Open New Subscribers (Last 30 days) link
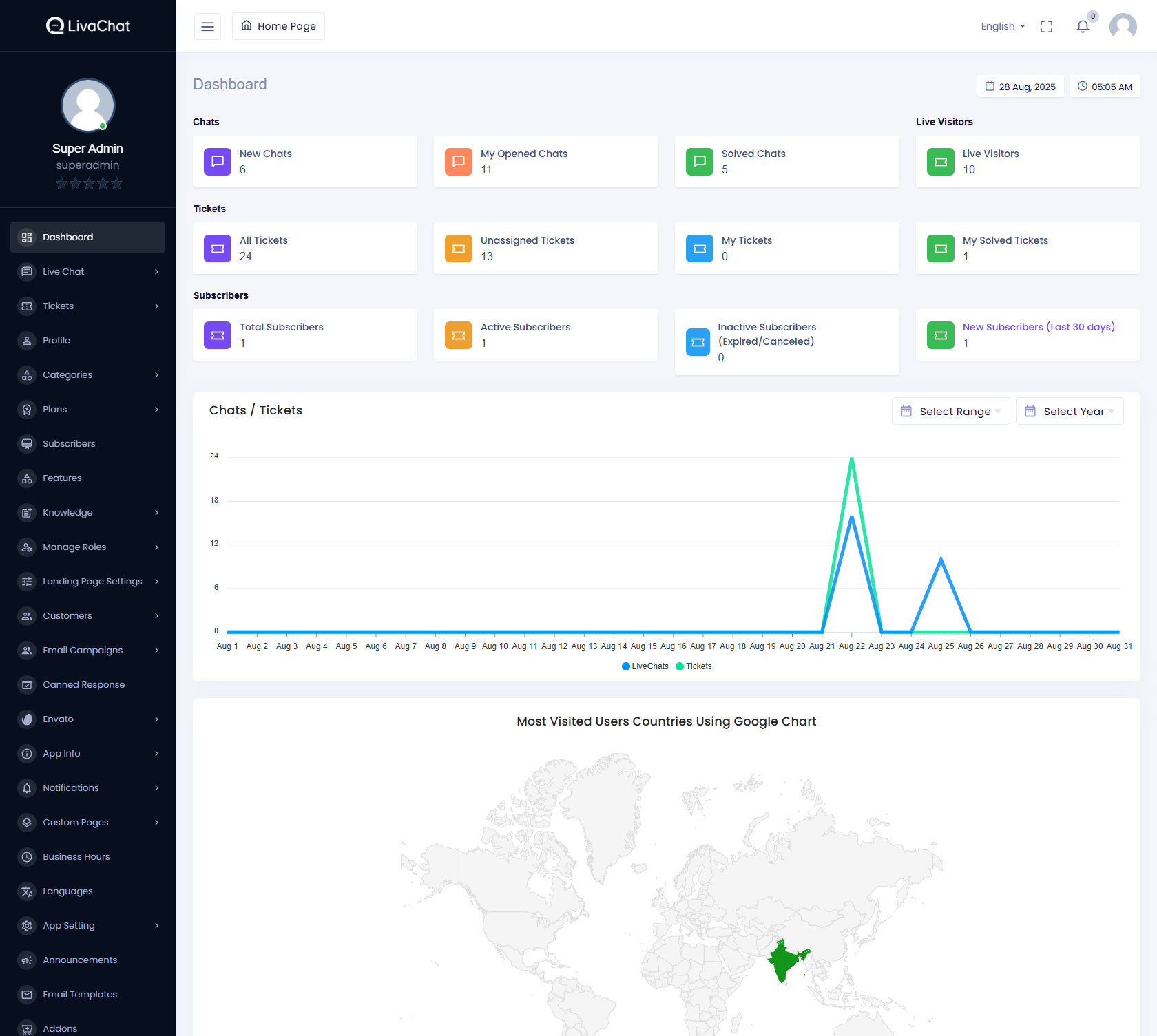The image size is (1157, 1036). point(1038,327)
